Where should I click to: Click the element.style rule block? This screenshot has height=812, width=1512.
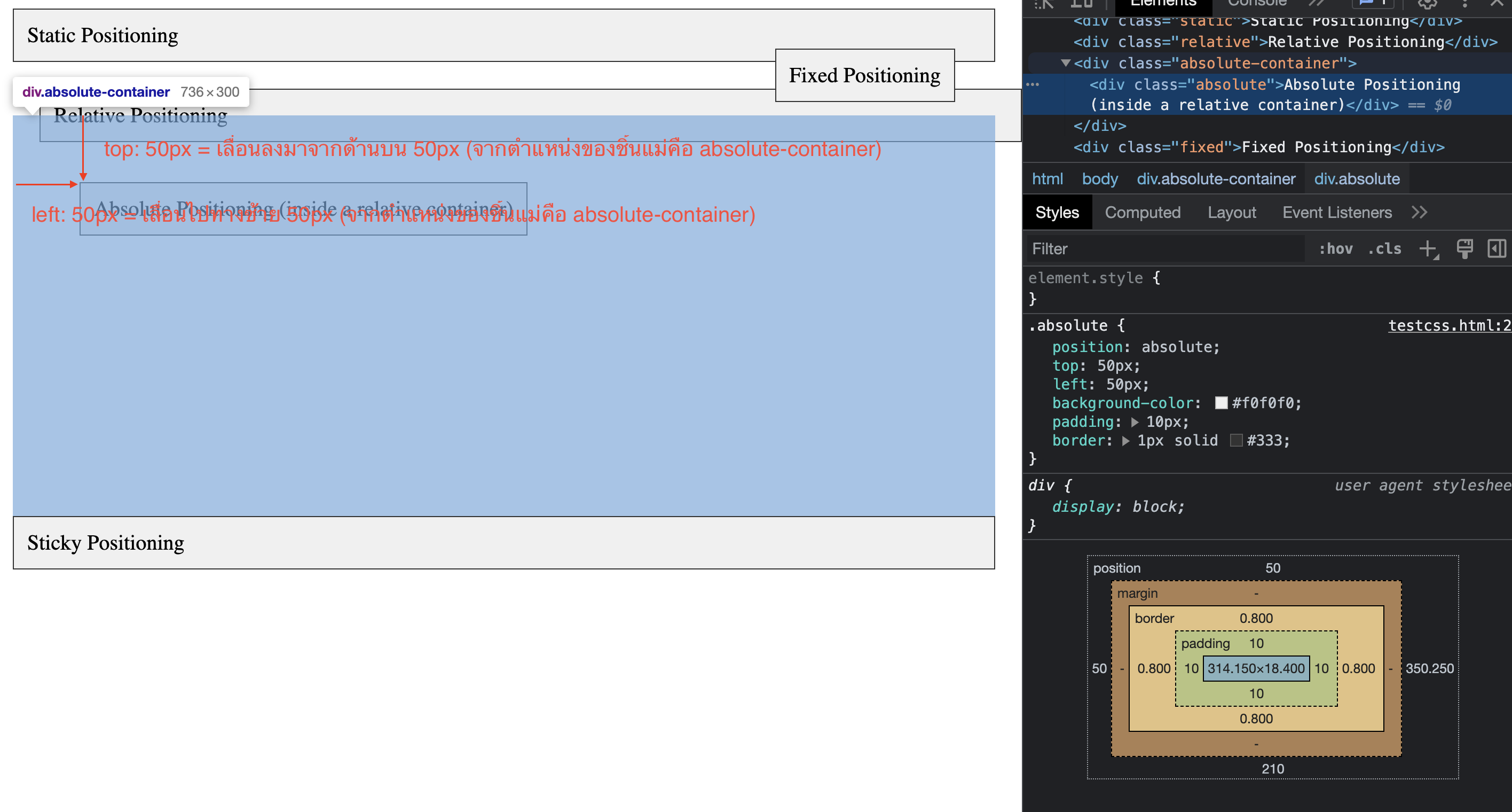click(x=1267, y=289)
